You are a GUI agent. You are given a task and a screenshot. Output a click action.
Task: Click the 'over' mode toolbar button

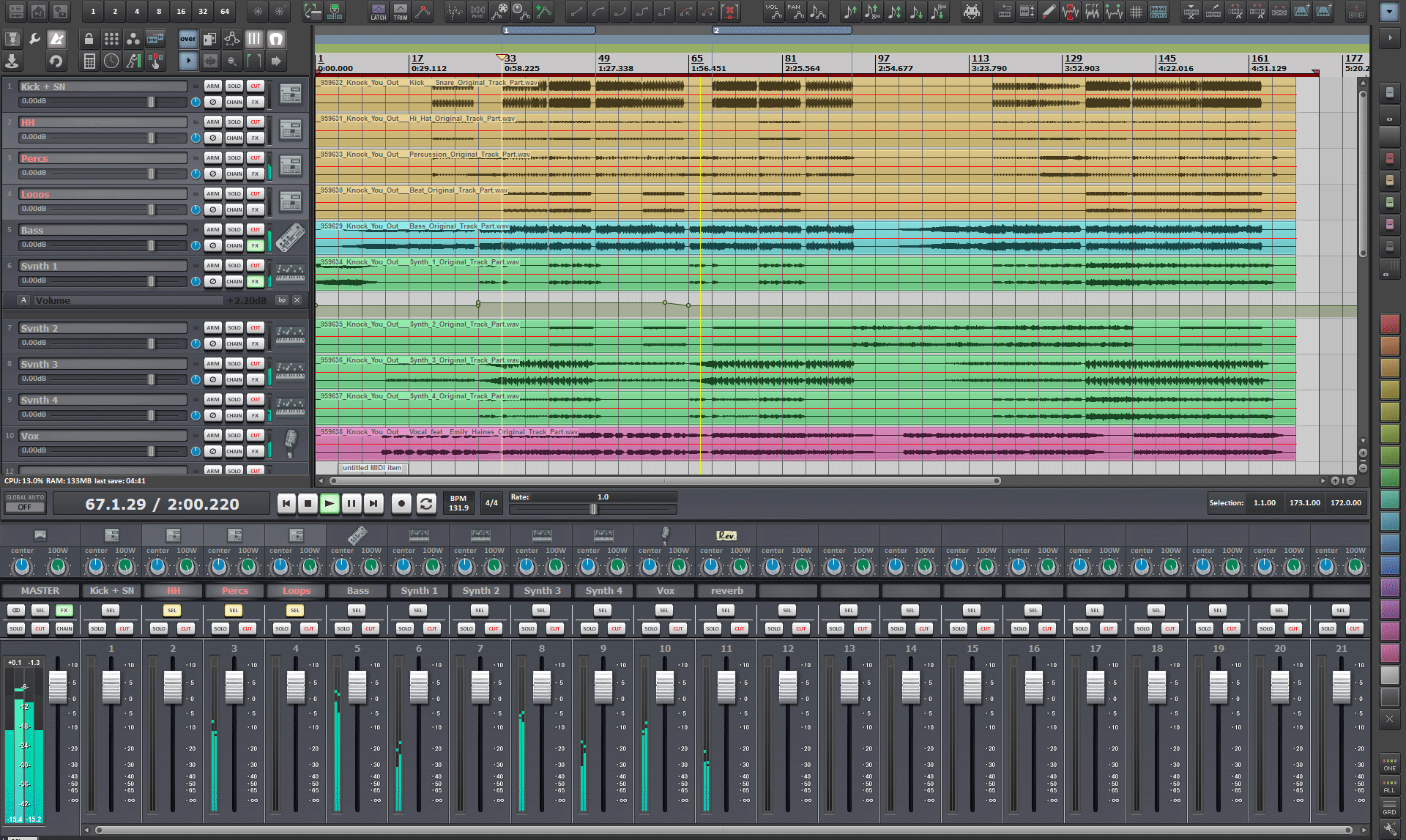click(x=188, y=39)
